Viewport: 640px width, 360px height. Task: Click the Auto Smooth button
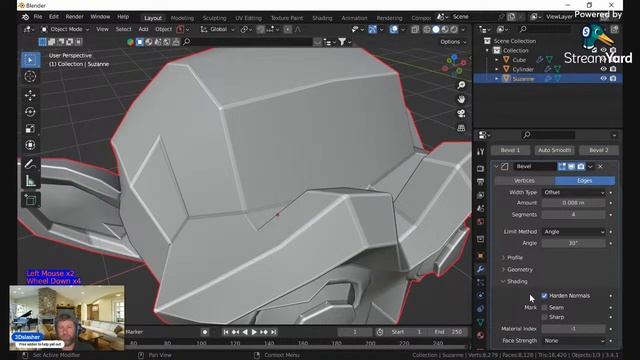pos(554,150)
